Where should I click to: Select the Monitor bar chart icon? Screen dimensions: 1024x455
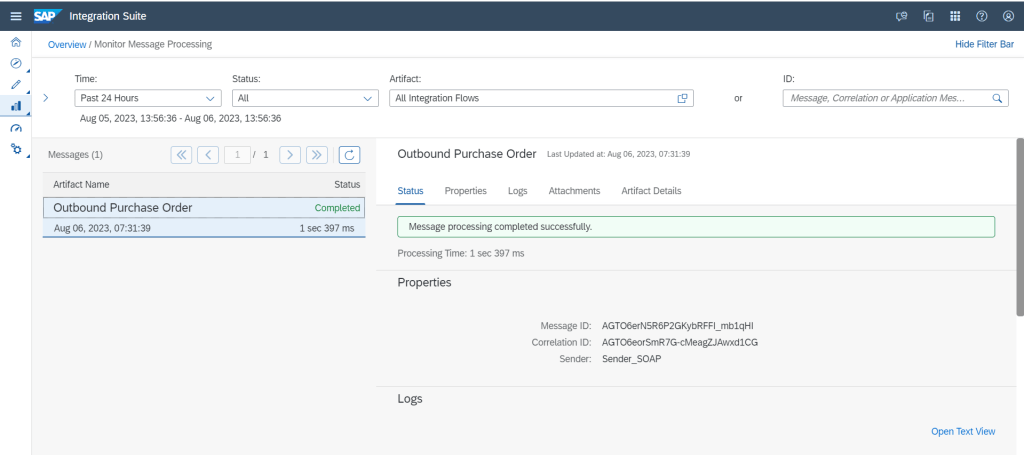(x=15, y=105)
